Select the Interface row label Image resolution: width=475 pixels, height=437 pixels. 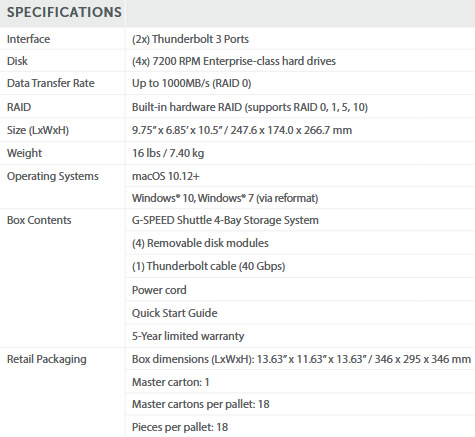click(x=29, y=39)
